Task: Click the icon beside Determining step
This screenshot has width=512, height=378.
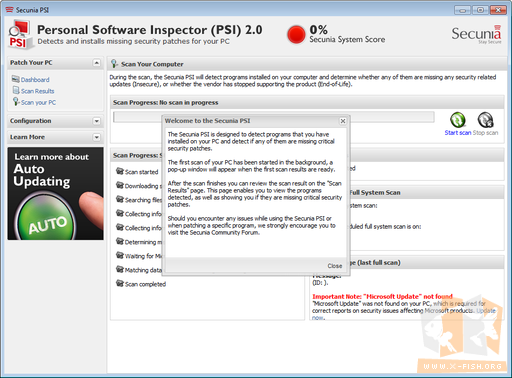Action: tap(120, 241)
